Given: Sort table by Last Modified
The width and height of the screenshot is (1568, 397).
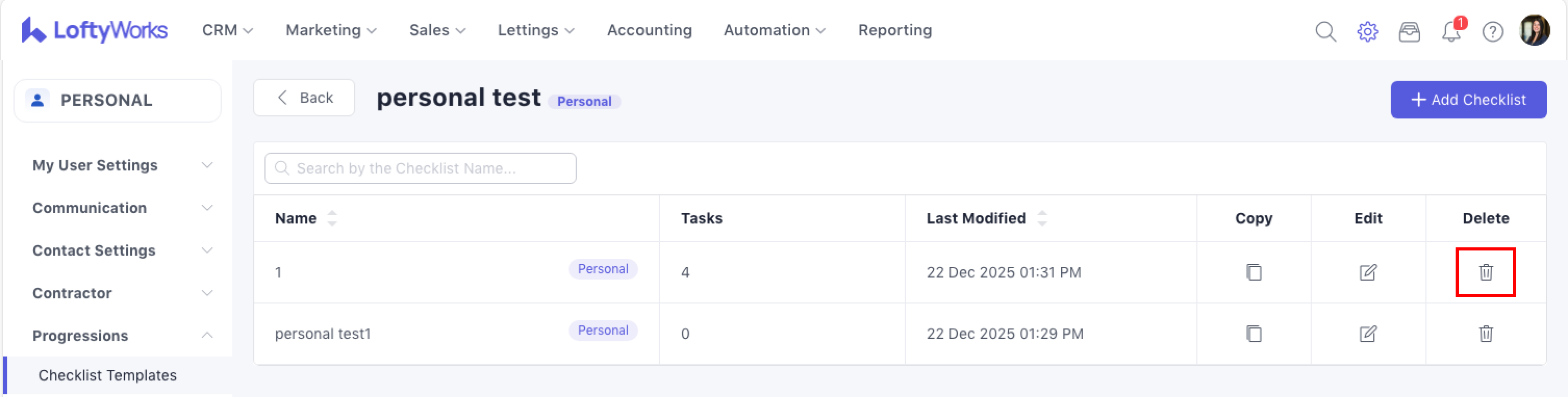Looking at the screenshot, I should click(x=1042, y=218).
